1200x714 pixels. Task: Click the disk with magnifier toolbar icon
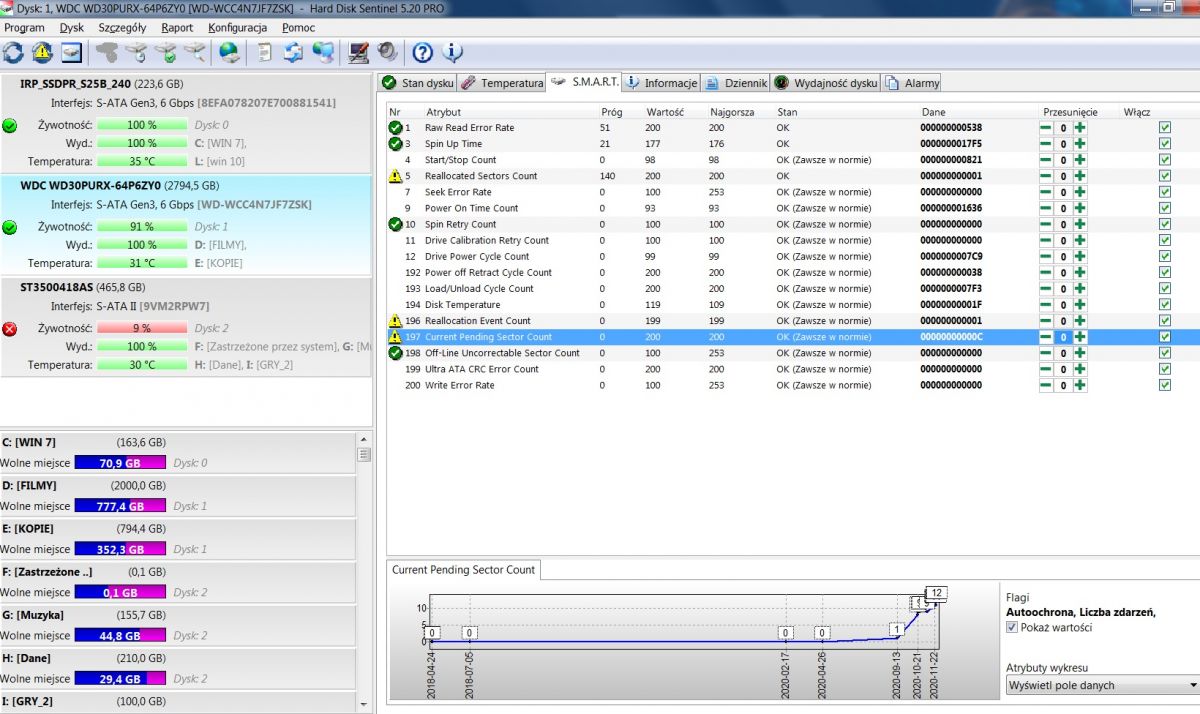[x=195, y=52]
